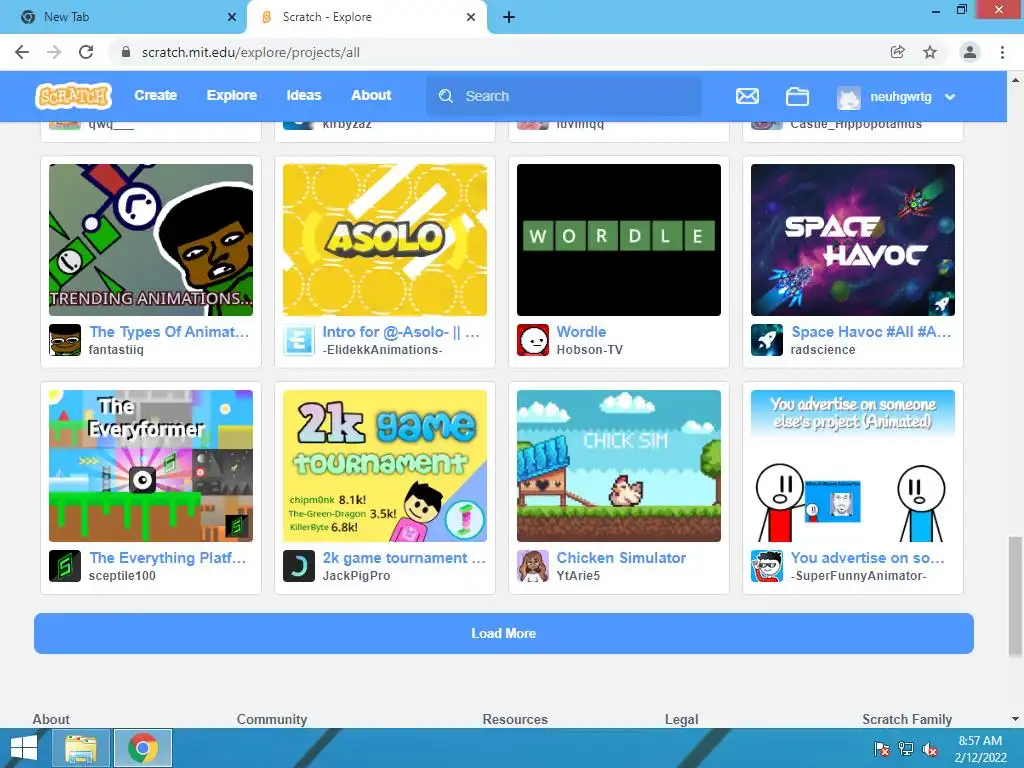This screenshot has width=1024, height=768.
Task: Open -SuperFunnyAnimator- user avatar
Action: [x=767, y=566]
